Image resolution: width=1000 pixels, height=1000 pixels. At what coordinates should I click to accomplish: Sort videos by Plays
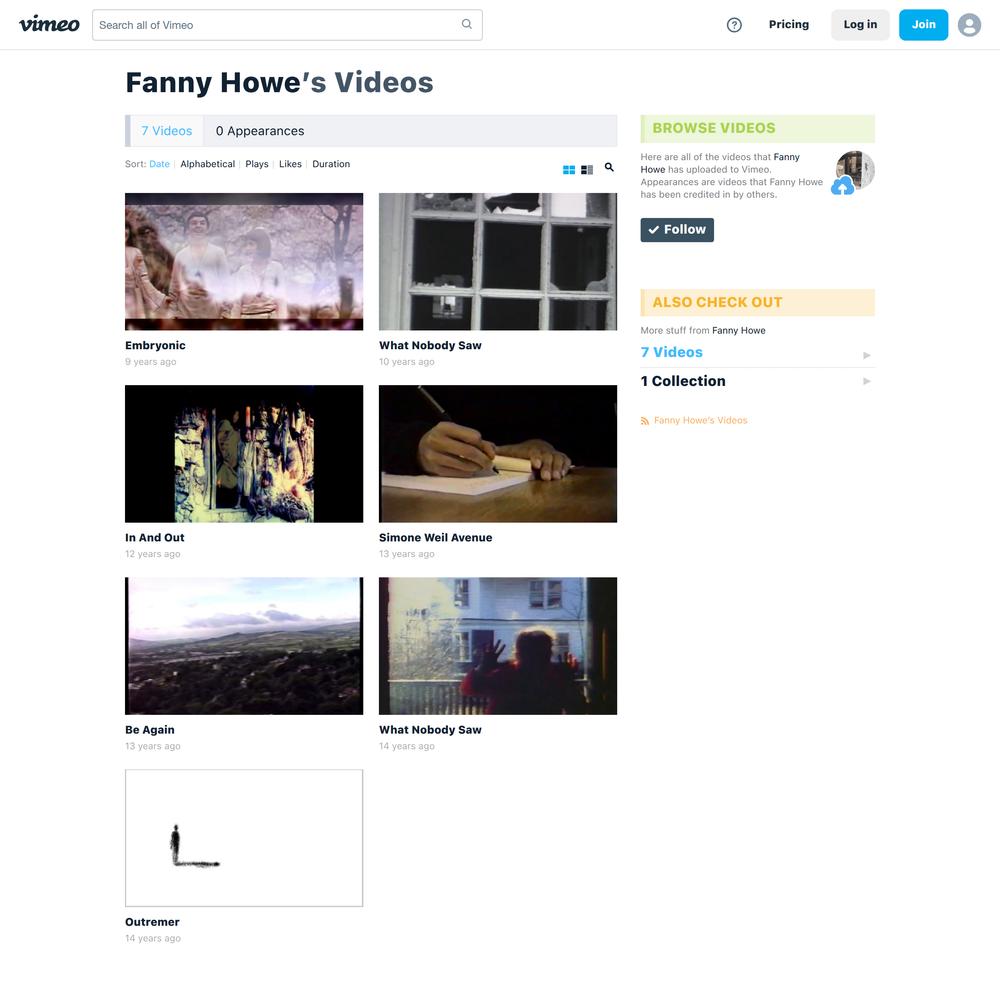[x=257, y=164]
